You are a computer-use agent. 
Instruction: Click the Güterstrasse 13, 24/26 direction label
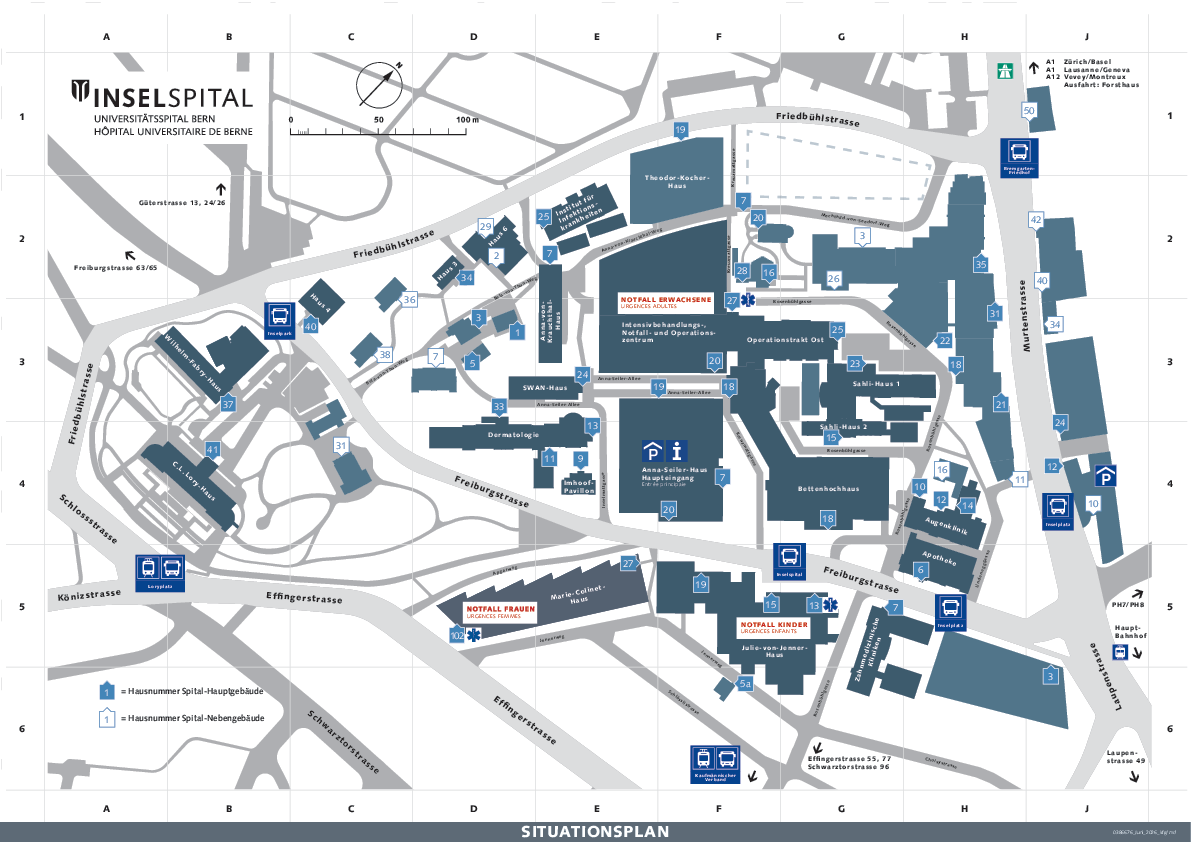click(x=182, y=203)
